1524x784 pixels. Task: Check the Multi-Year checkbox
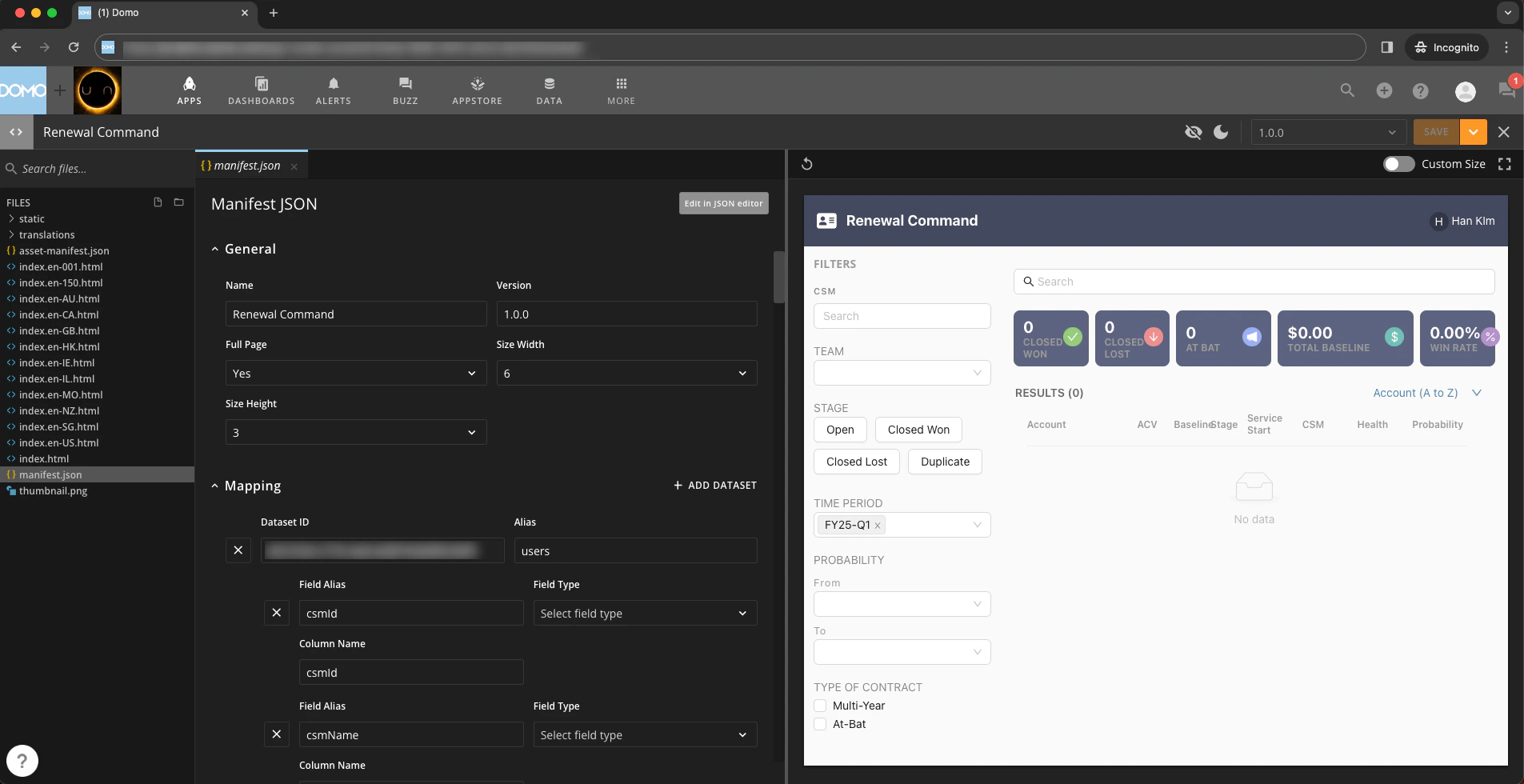[820, 706]
